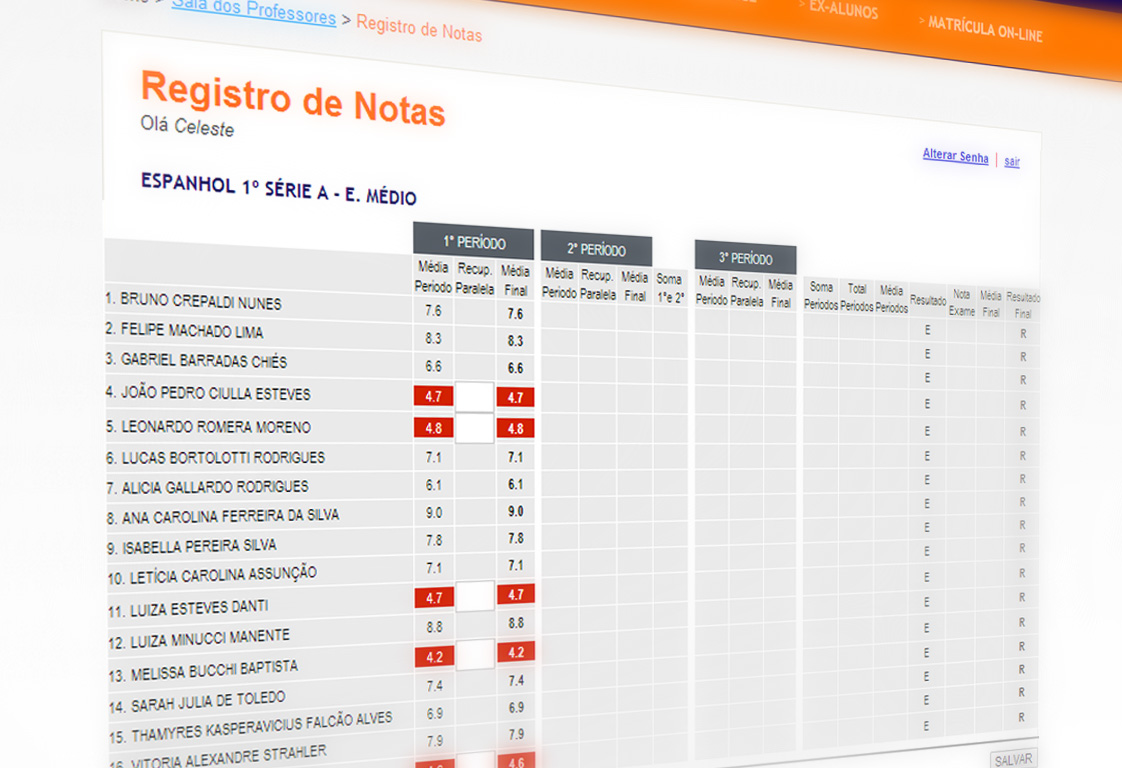Open the MATRÍCULA ON-LINE navigation item

tap(985, 29)
